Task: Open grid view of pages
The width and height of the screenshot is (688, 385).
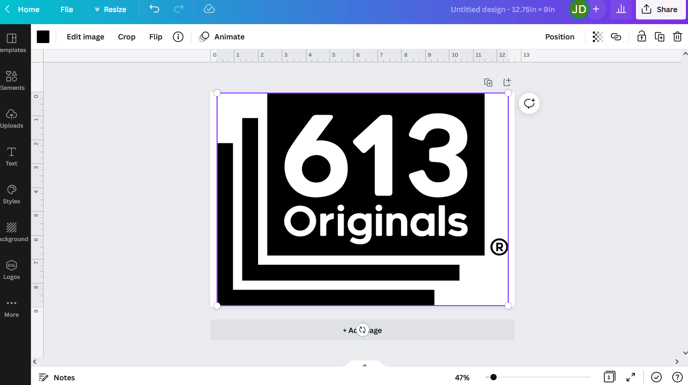Action: [609, 377]
